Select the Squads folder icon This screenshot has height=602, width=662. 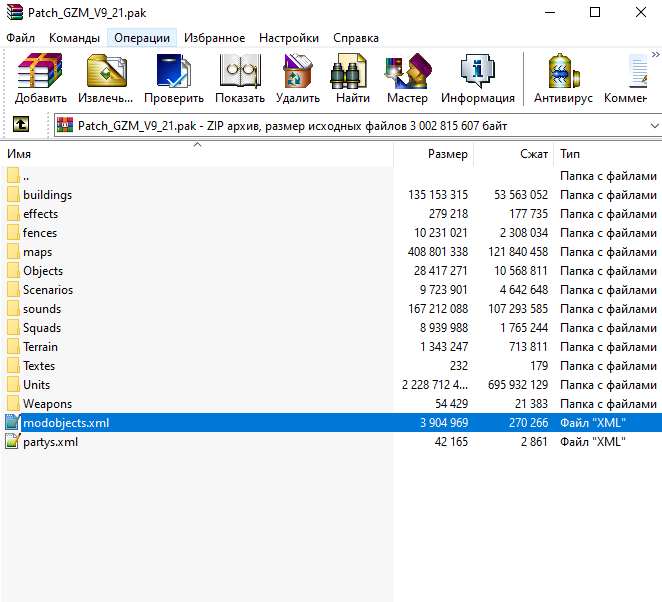[x=13, y=328]
